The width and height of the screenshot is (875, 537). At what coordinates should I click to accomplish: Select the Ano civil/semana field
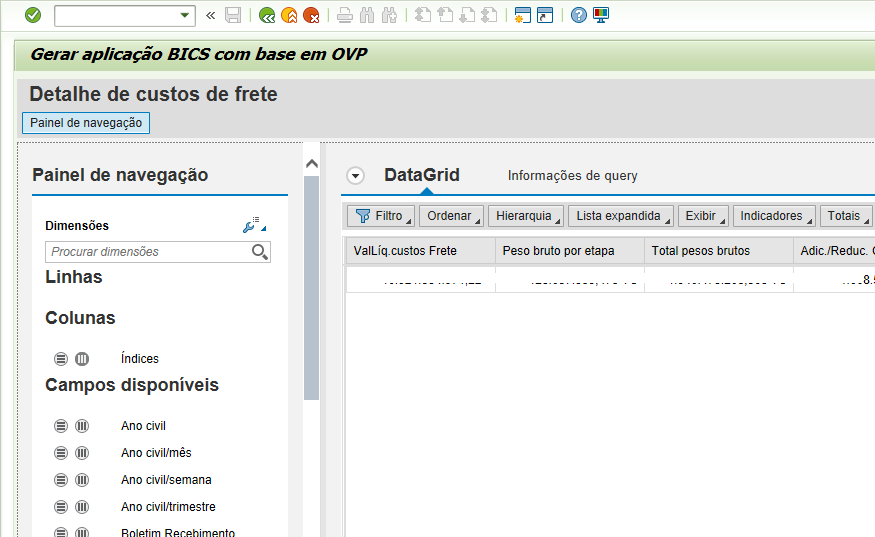point(166,480)
